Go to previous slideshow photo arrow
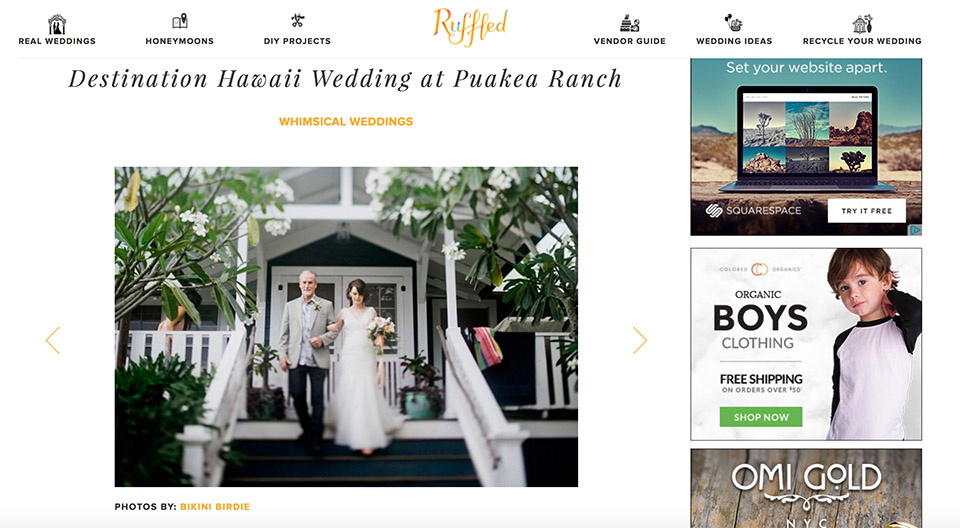The height and width of the screenshot is (528, 960). click(x=53, y=341)
